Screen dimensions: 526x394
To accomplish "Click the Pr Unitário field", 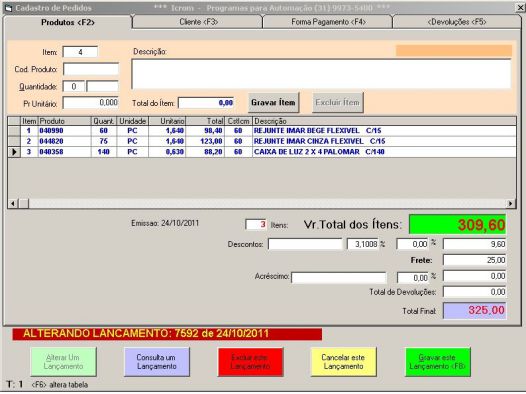I will (x=91, y=103).
